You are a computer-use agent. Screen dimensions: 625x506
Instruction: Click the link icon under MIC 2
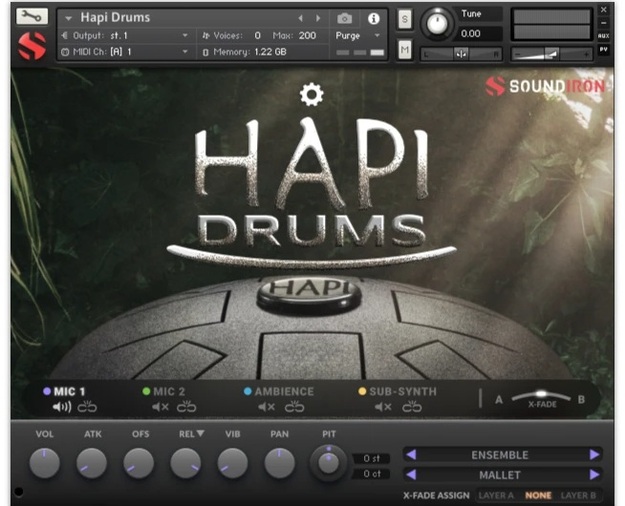[184, 407]
